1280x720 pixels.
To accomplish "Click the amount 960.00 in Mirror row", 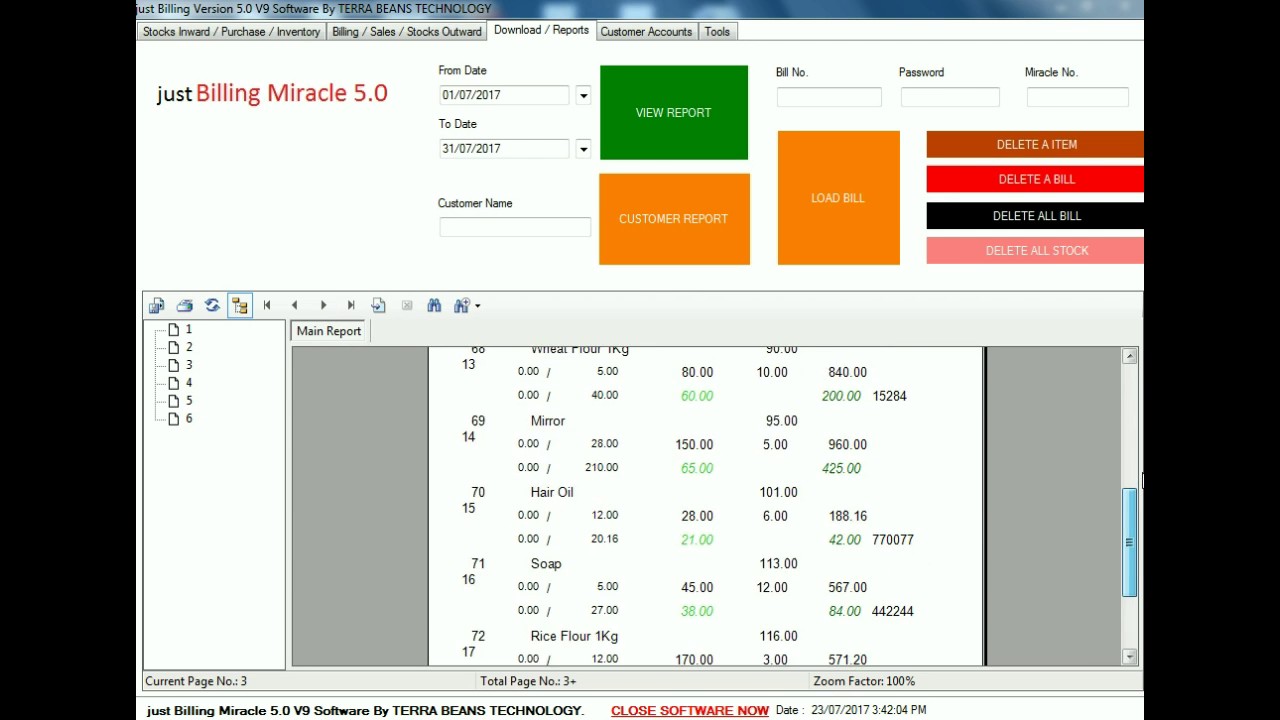I will (848, 444).
